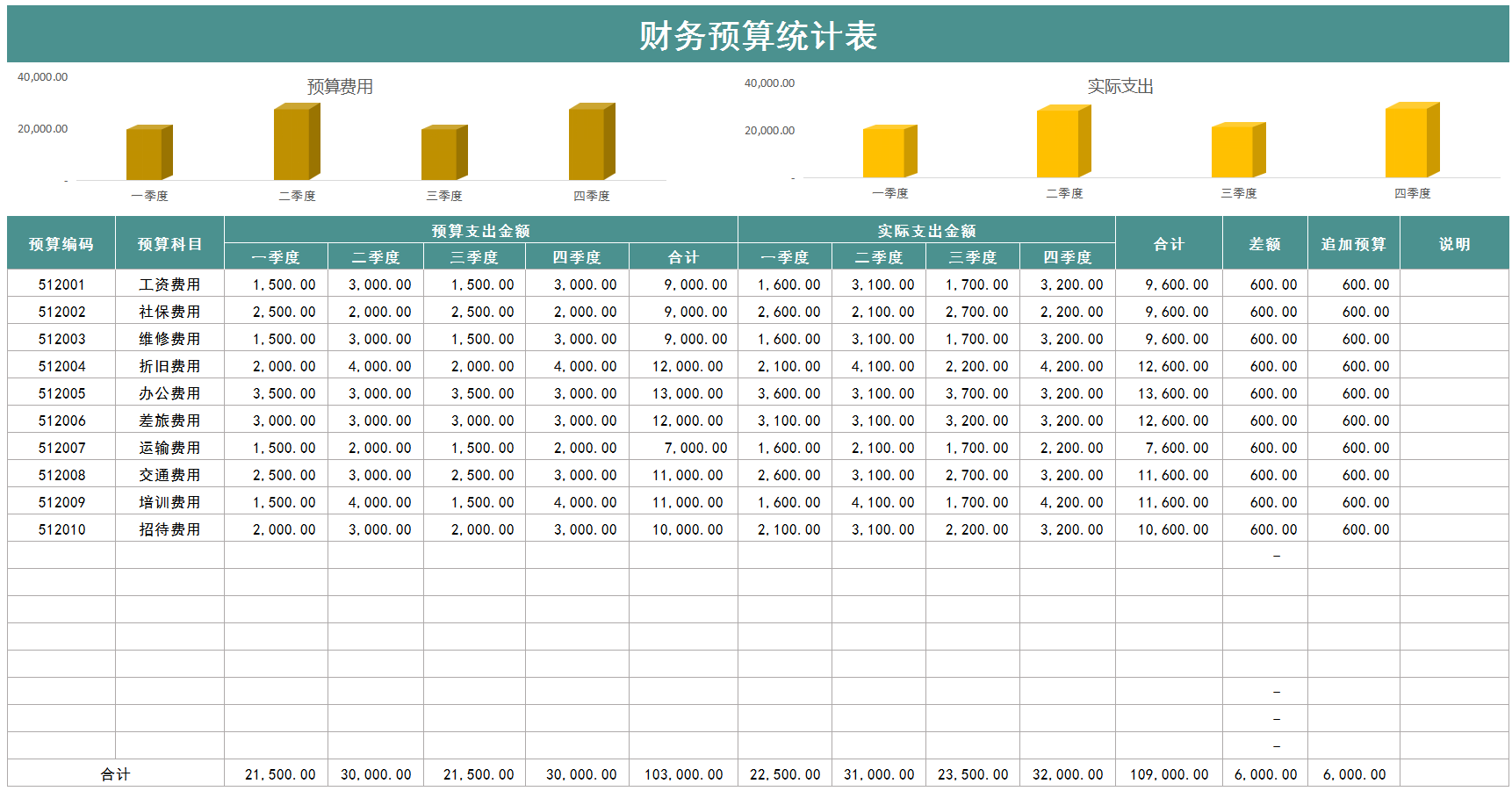Click the 预算支出金额 group header

click(x=481, y=230)
